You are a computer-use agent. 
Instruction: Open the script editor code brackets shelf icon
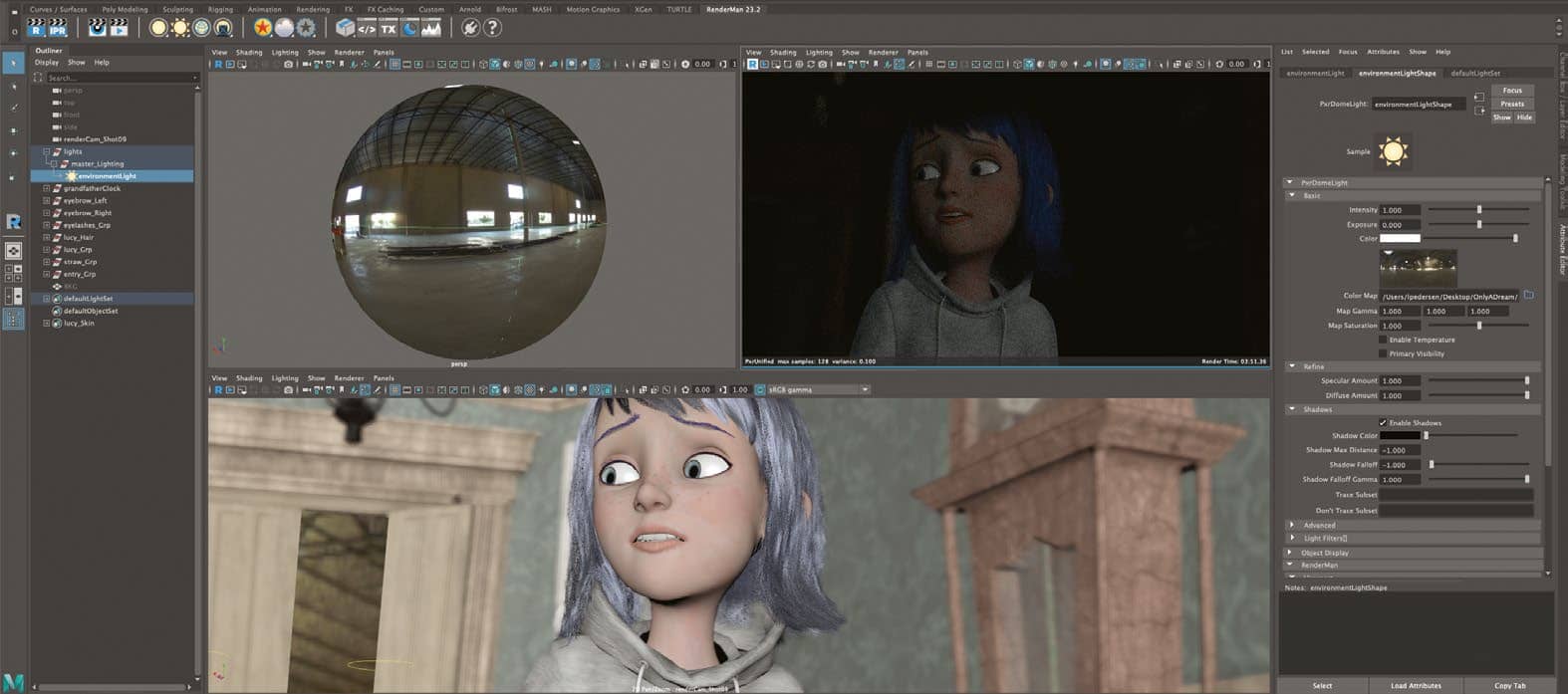(367, 28)
